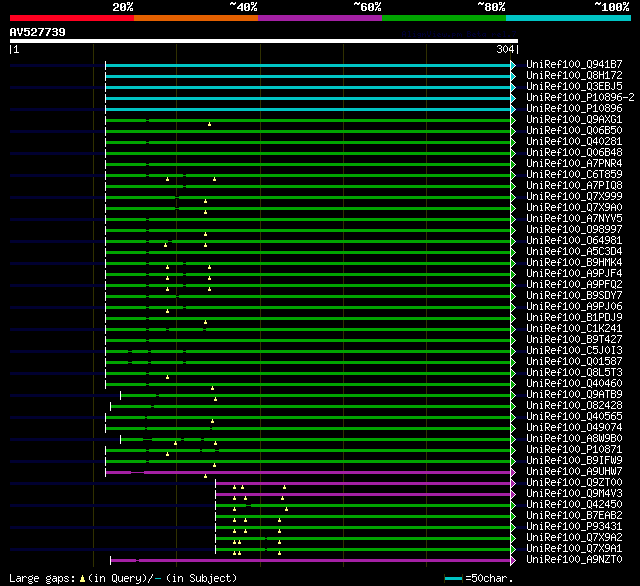Click the orange ~40% legend color bar

(196, 18)
